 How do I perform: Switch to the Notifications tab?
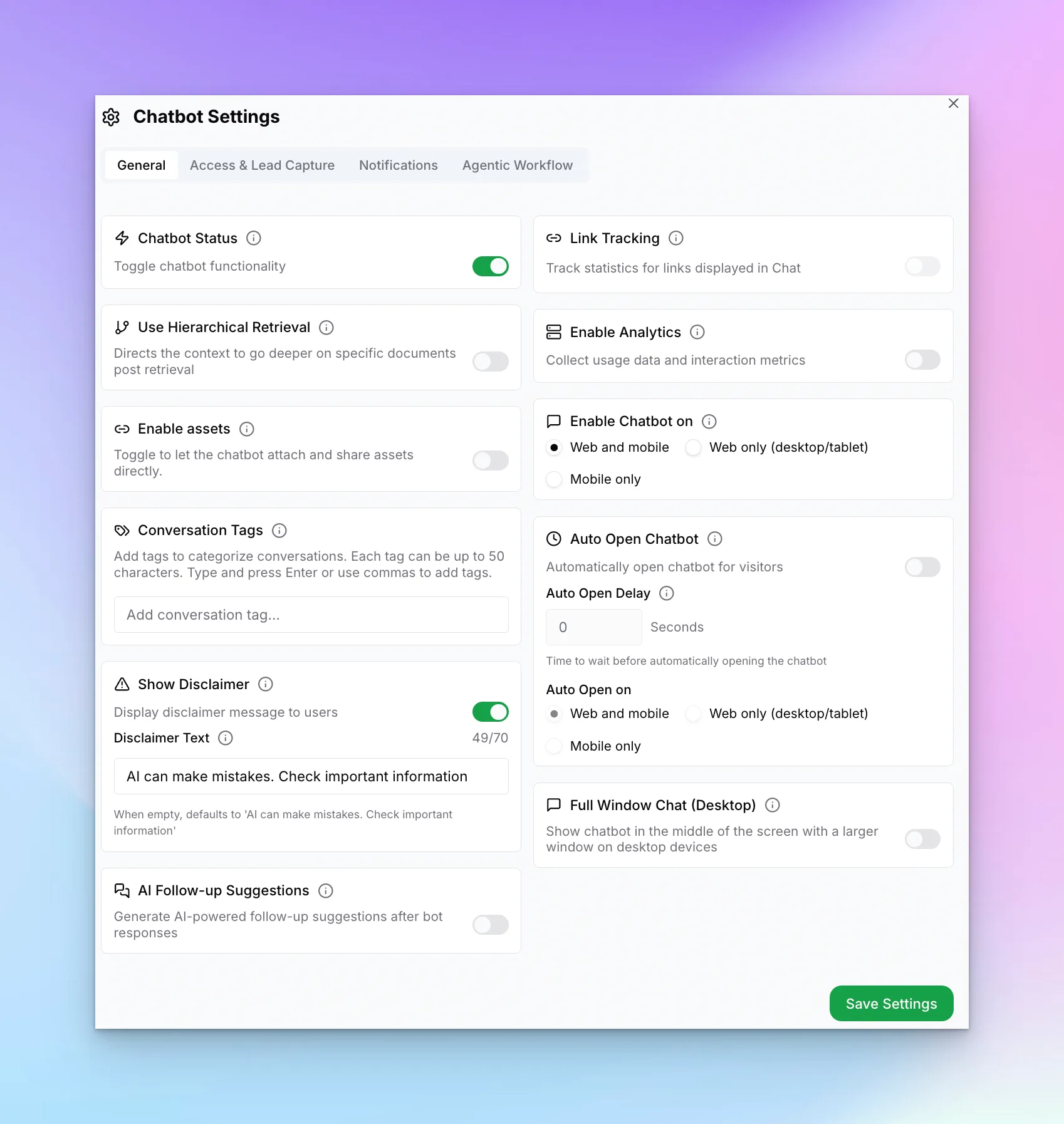(399, 165)
